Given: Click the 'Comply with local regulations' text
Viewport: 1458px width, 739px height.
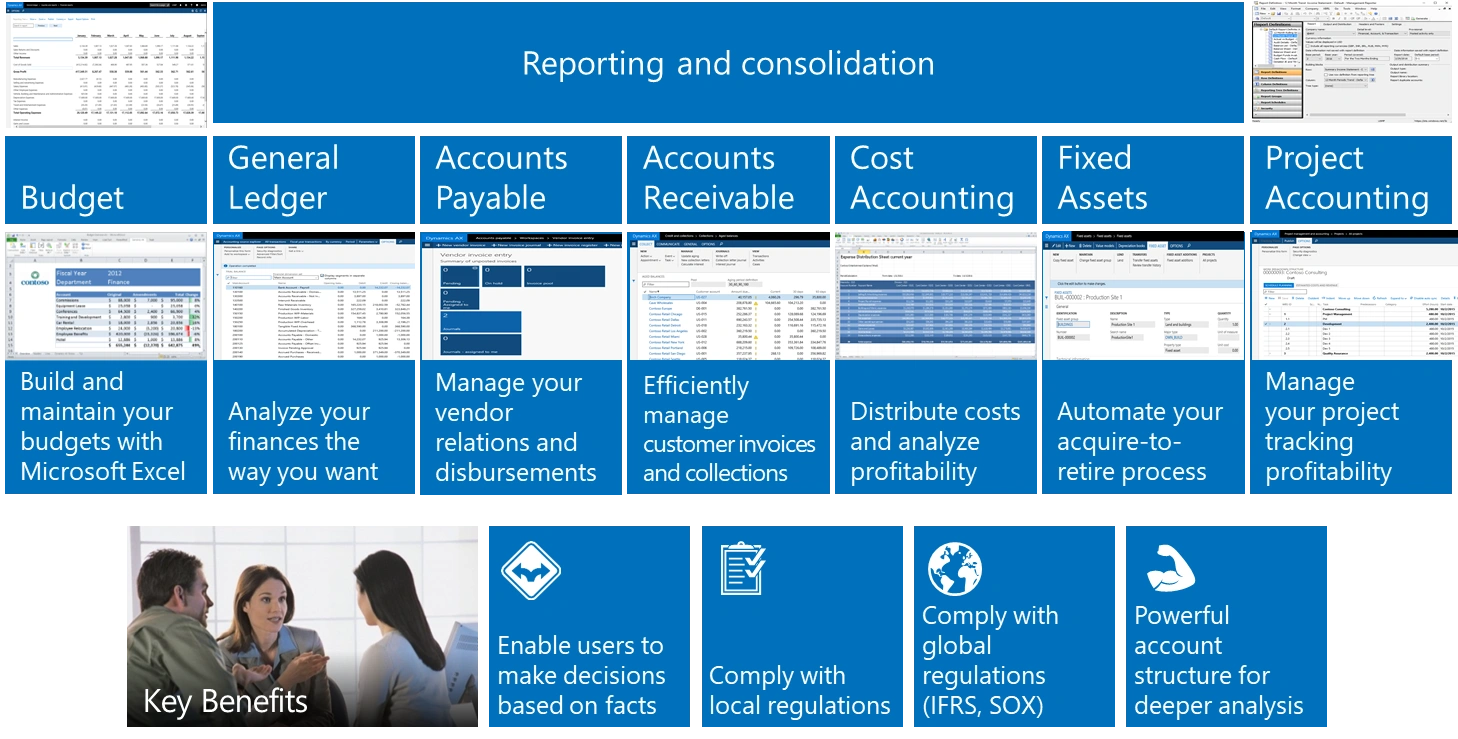Looking at the screenshot, I should coord(799,691).
